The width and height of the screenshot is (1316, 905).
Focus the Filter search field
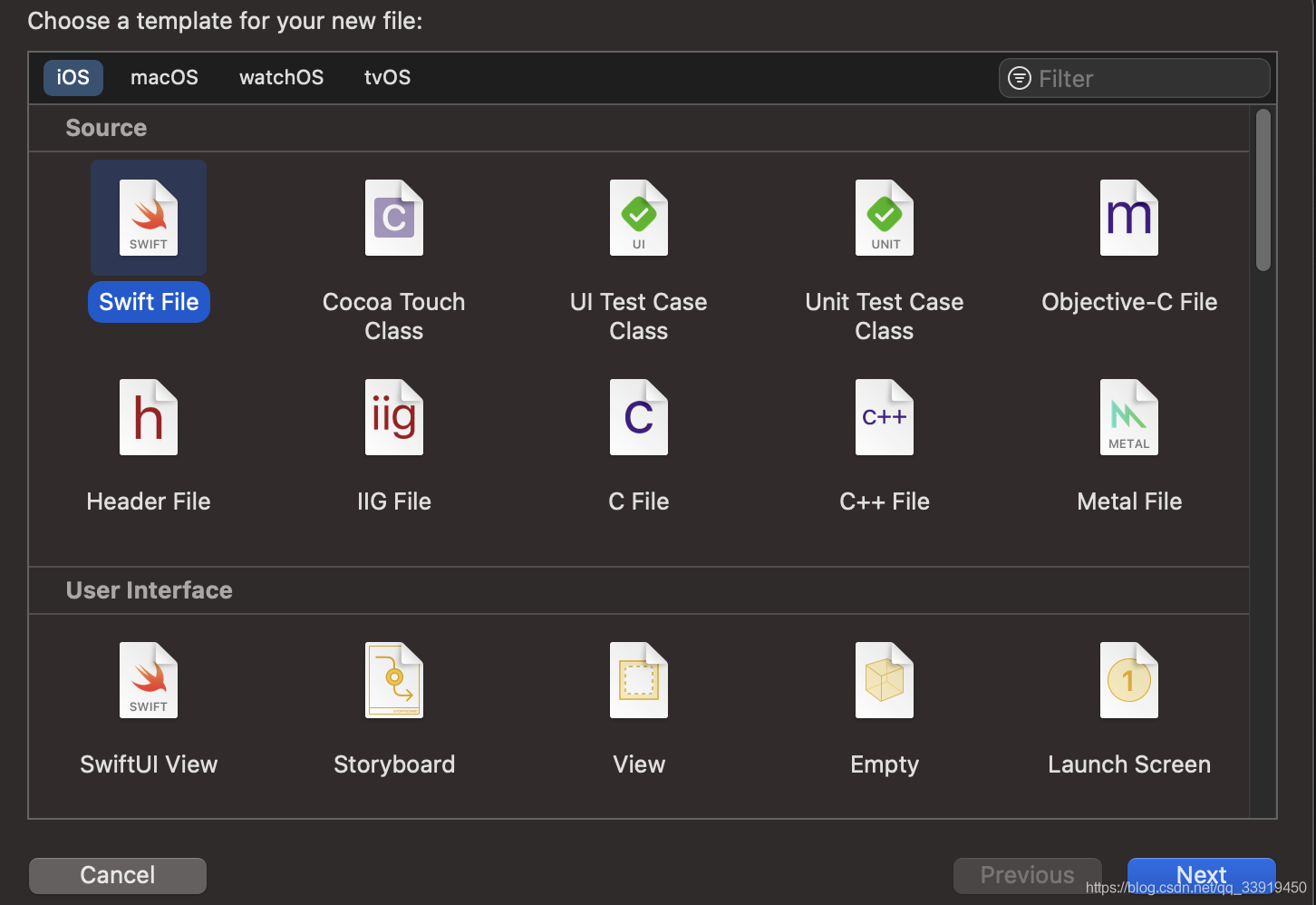tap(1135, 78)
